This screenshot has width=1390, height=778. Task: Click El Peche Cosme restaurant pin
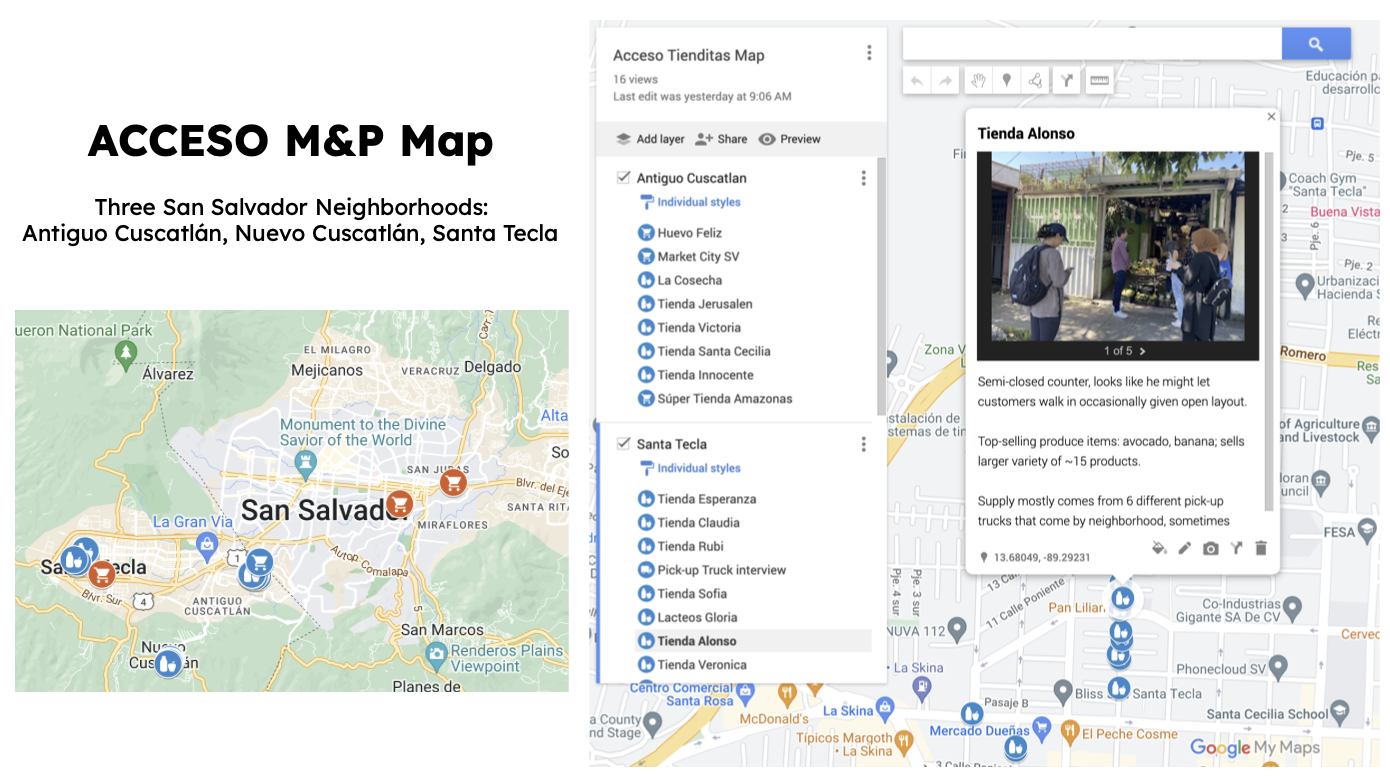point(1070,731)
